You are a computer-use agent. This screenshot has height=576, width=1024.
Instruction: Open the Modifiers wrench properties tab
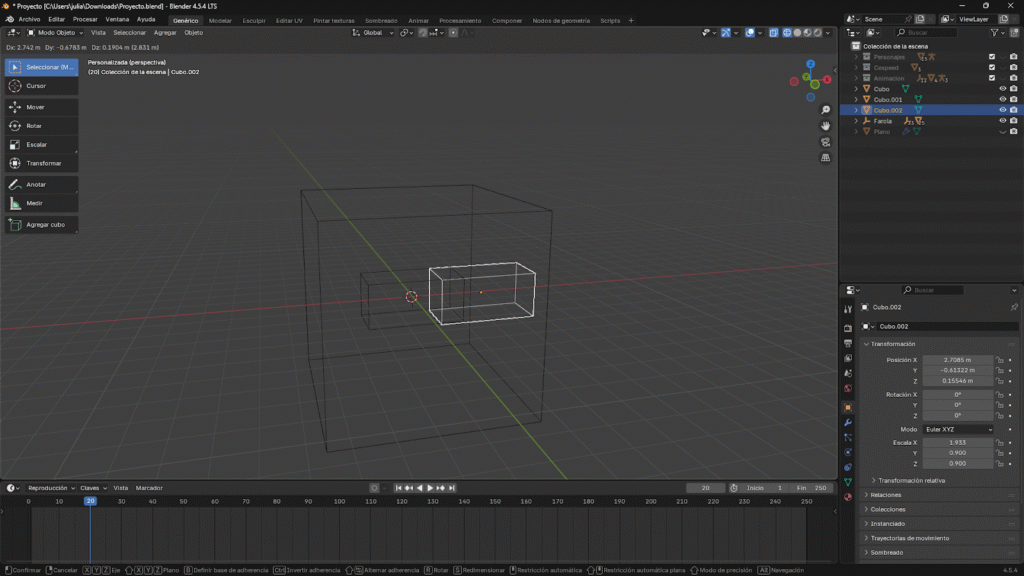click(x=848, y=423)
